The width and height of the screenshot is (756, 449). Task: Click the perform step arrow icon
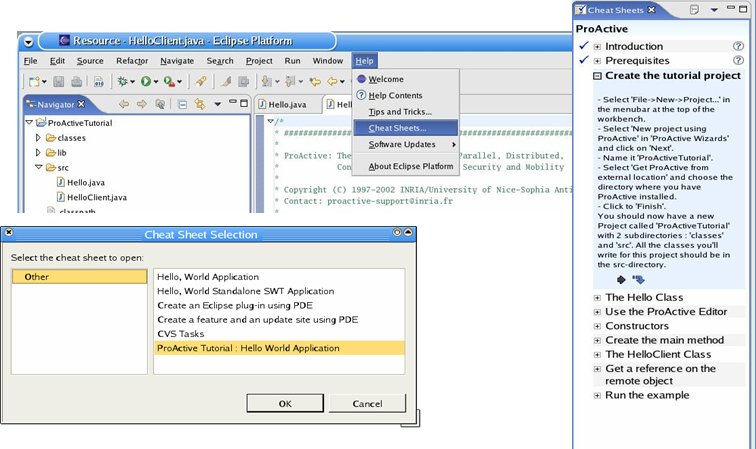point(621,280)
